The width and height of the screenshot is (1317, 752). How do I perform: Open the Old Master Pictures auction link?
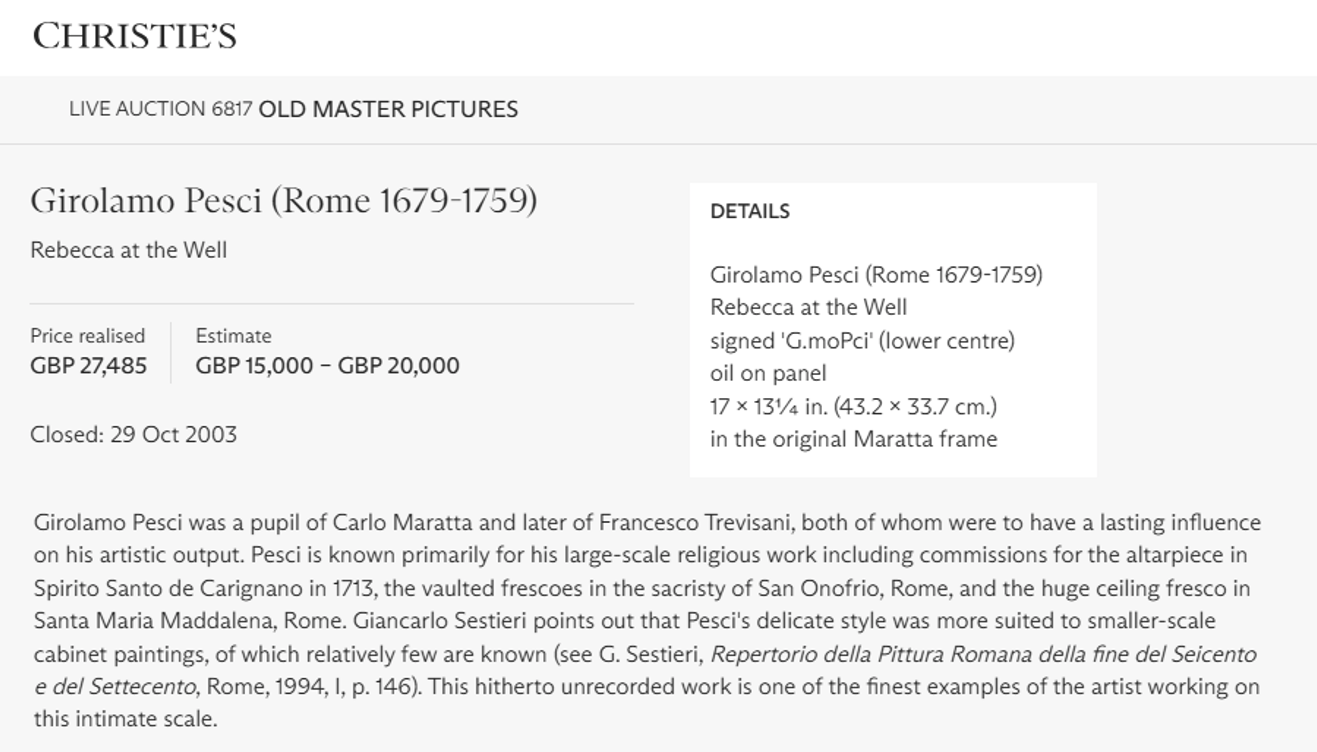pyautogui.click(x=388, y=109)
